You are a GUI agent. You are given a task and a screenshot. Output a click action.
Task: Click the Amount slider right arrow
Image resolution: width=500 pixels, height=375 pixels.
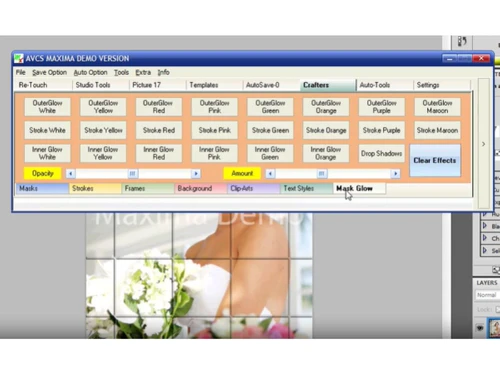tap(395, 173)
